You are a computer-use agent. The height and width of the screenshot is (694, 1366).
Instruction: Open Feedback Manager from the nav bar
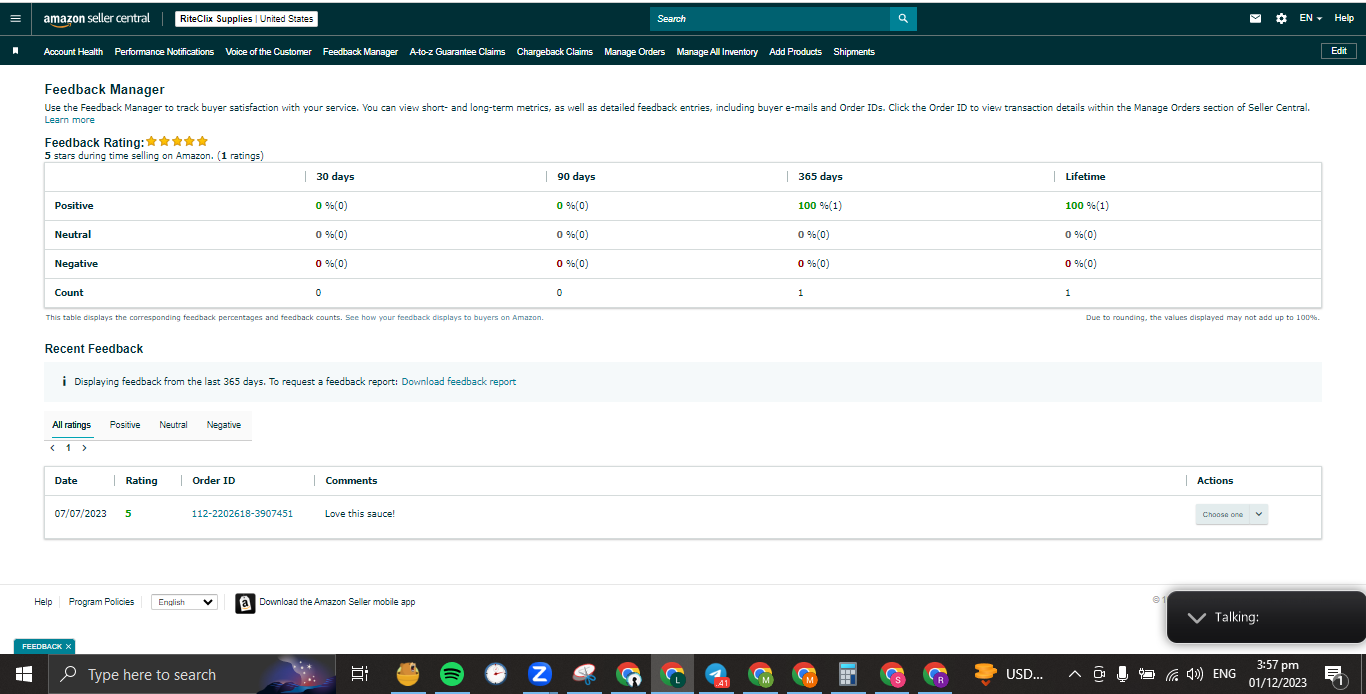[x=360, y=51]
